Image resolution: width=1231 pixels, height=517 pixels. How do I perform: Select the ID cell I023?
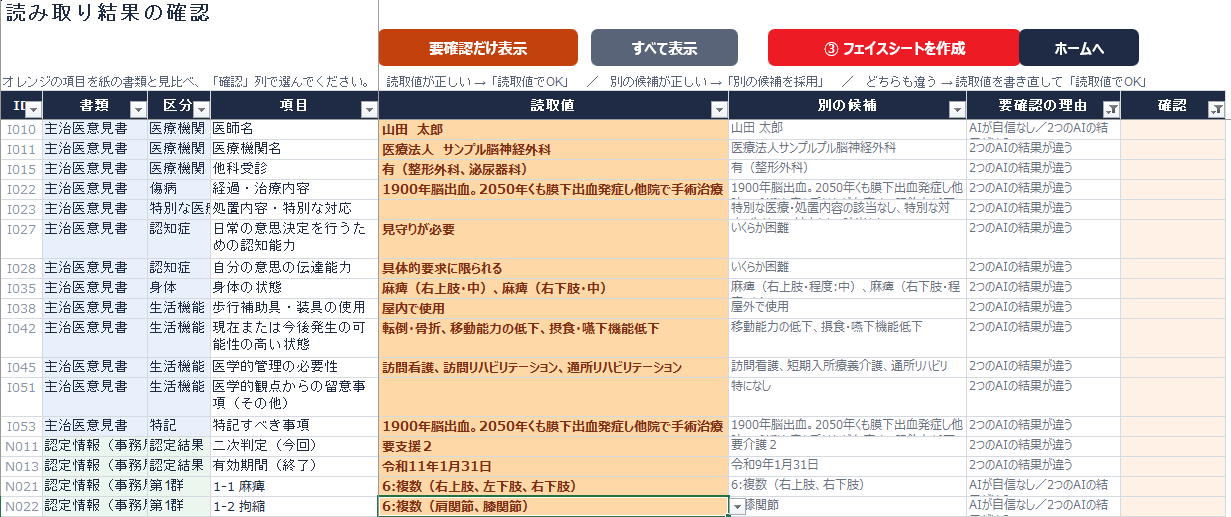21,209
